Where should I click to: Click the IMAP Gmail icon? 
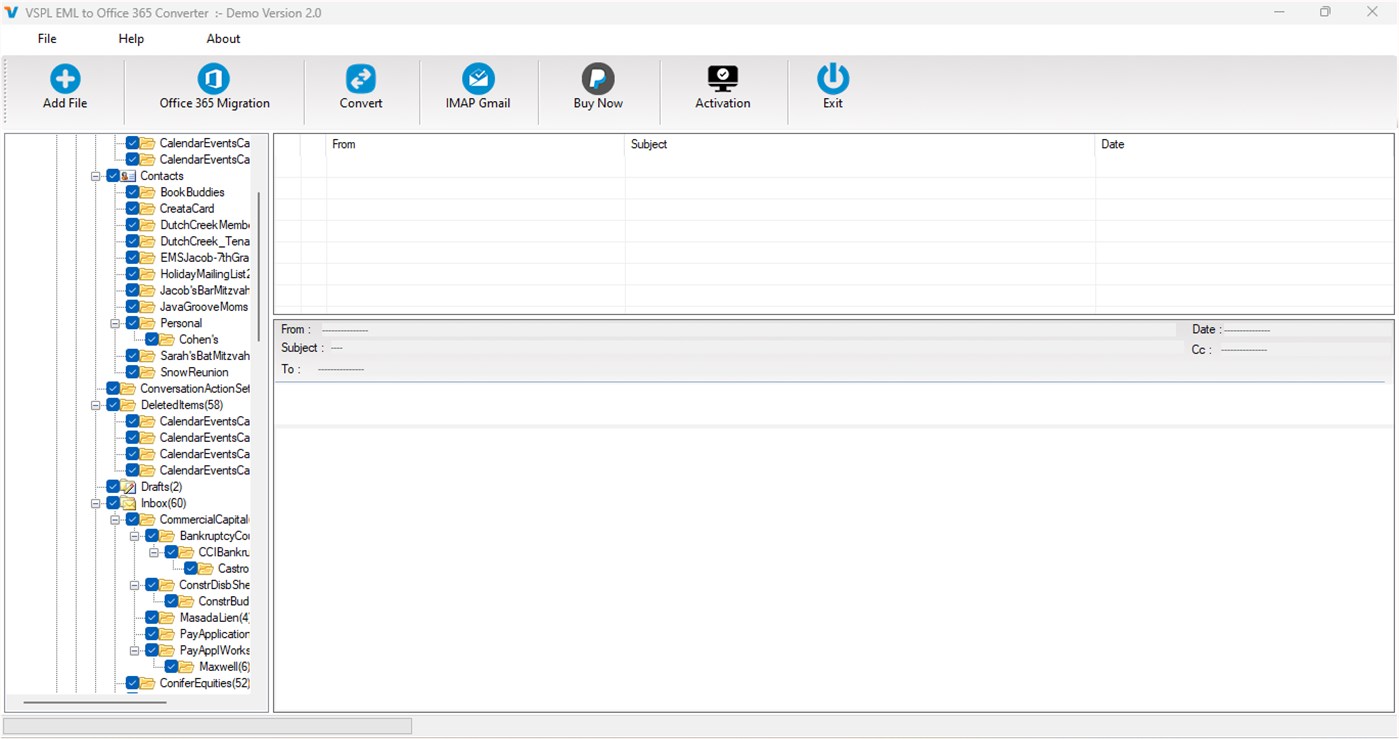click(478, 90)
